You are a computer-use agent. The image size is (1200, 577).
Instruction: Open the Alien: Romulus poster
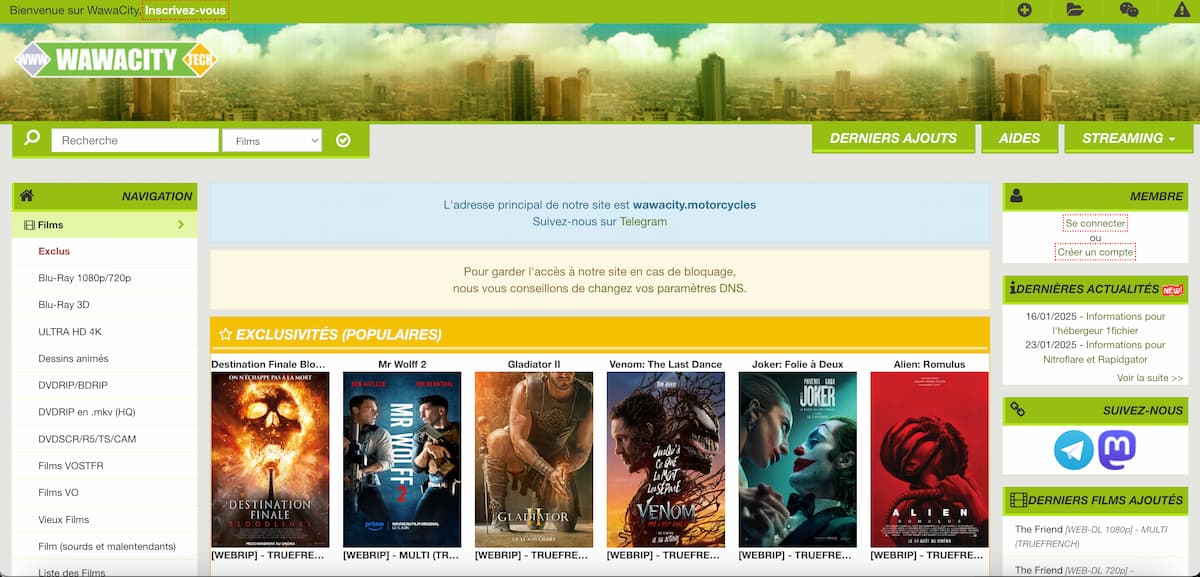click(929, 459)
